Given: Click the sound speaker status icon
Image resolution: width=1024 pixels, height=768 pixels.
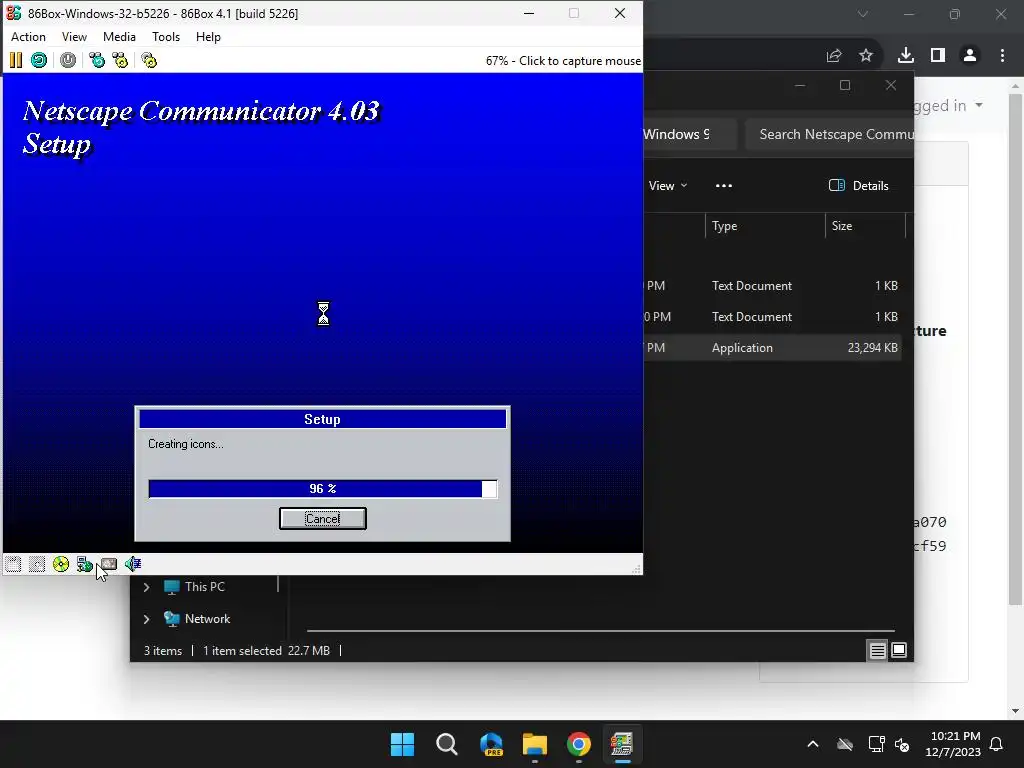Looking at the screenshot, I should 133,564.
